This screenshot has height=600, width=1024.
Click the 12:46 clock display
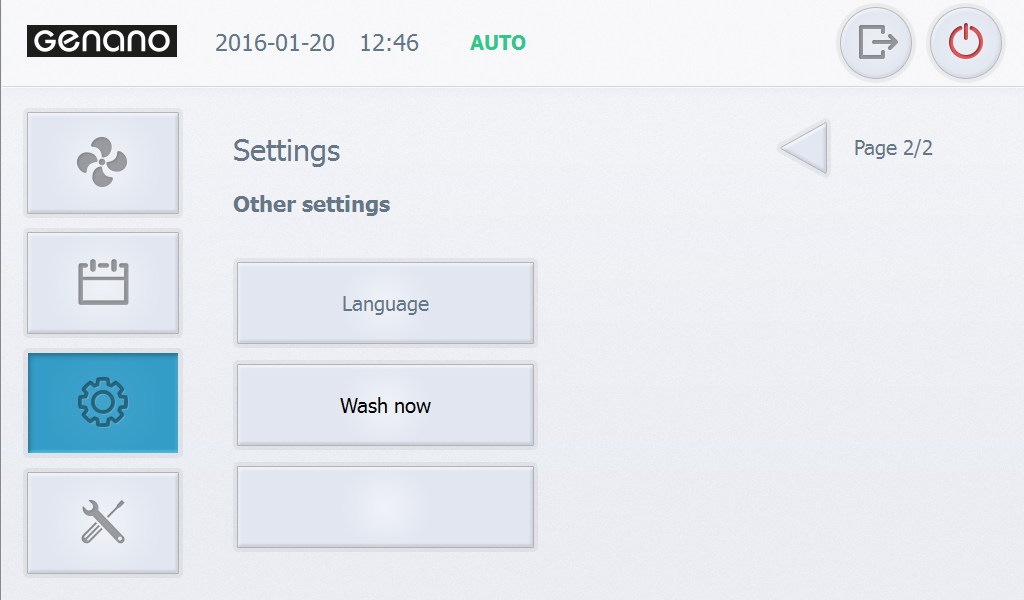click(x=389, y=43)
